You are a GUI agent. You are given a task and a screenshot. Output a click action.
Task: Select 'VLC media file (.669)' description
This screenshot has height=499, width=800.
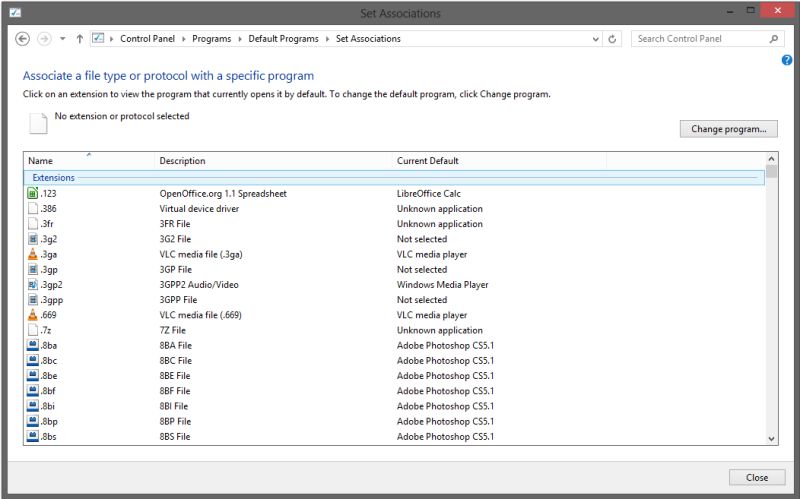201,315
